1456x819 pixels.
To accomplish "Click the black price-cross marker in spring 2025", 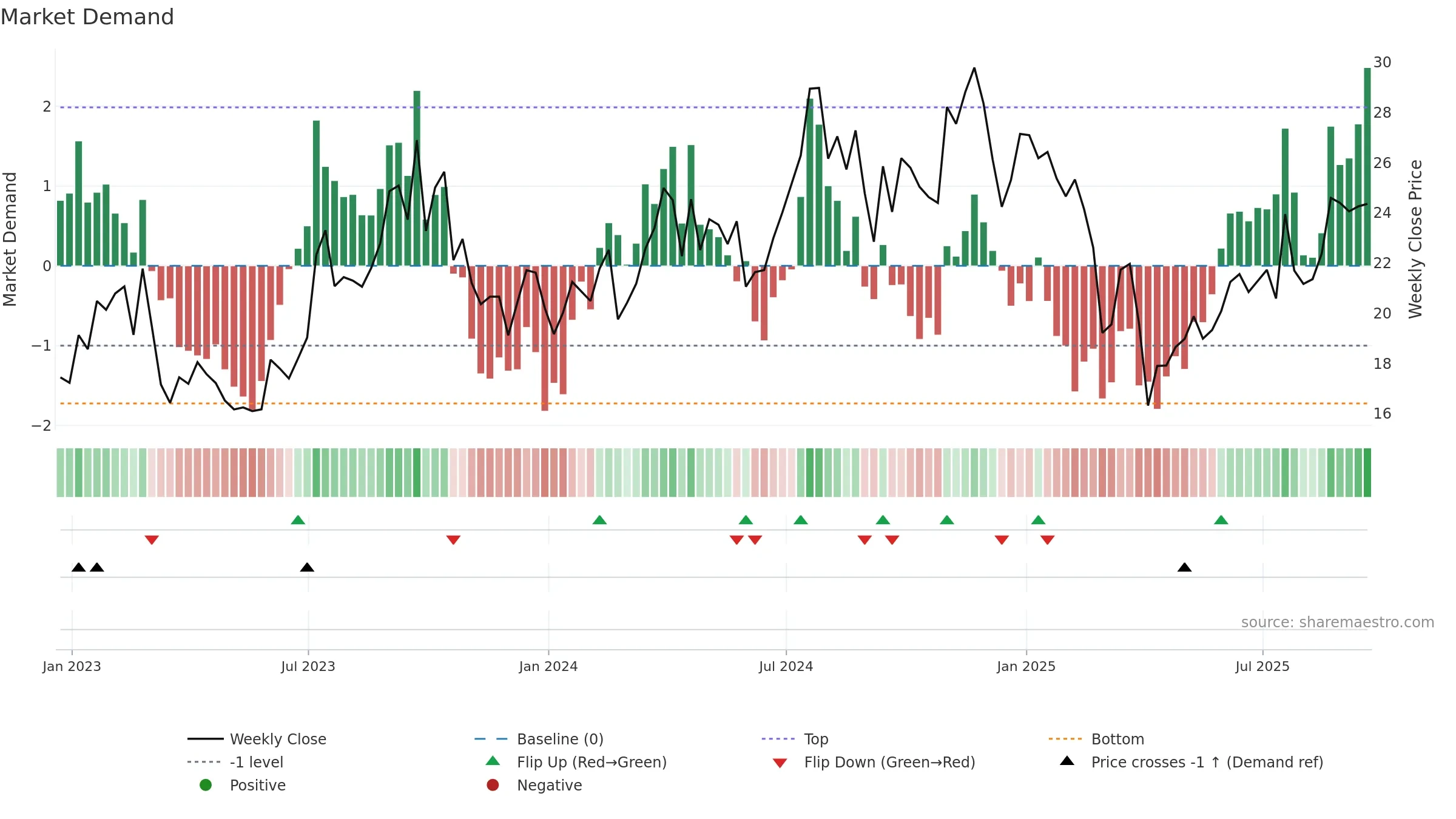I will pyautogui.click(x=1184, y=567).
